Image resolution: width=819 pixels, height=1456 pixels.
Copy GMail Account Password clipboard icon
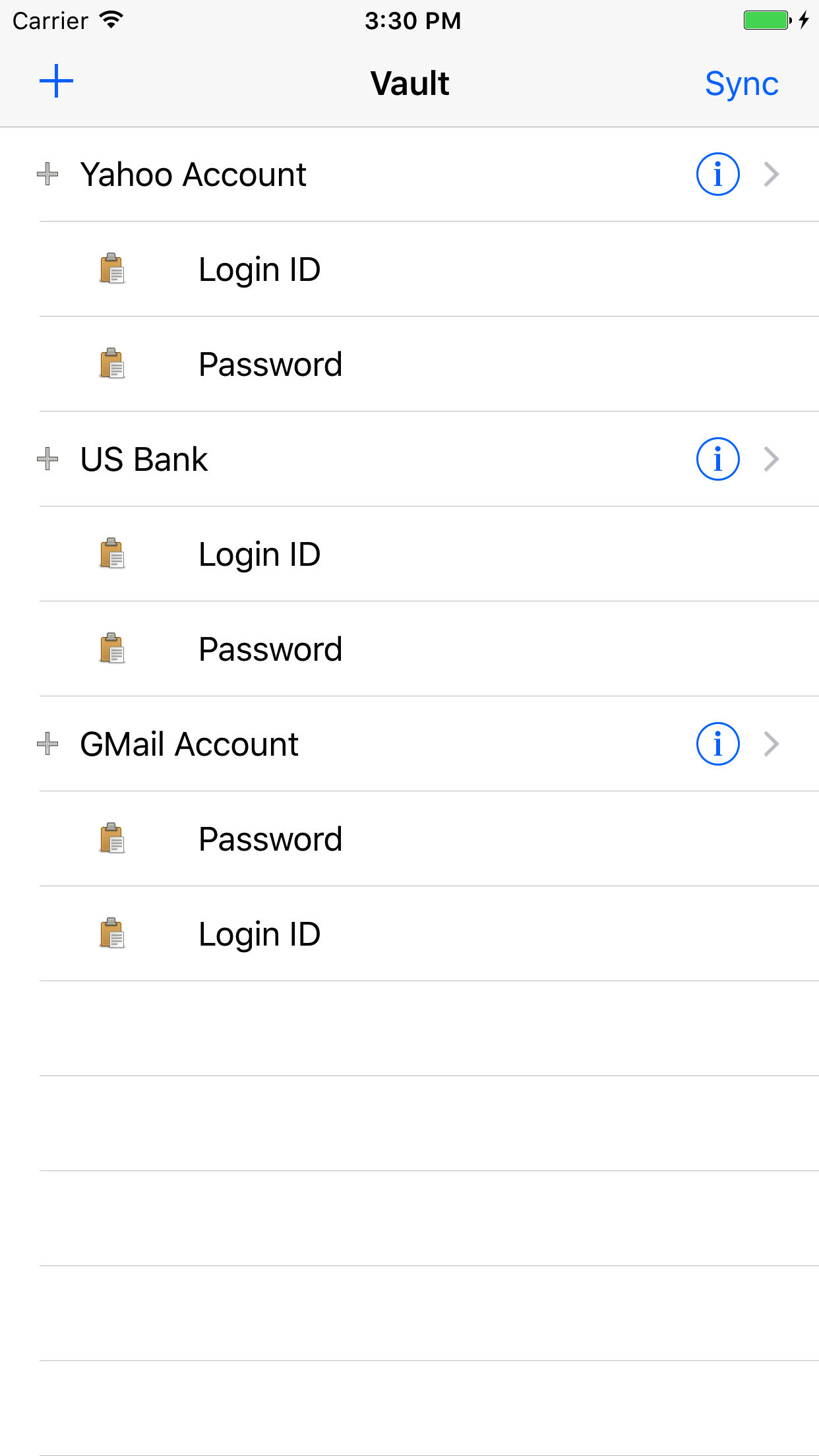coord(112,839)
